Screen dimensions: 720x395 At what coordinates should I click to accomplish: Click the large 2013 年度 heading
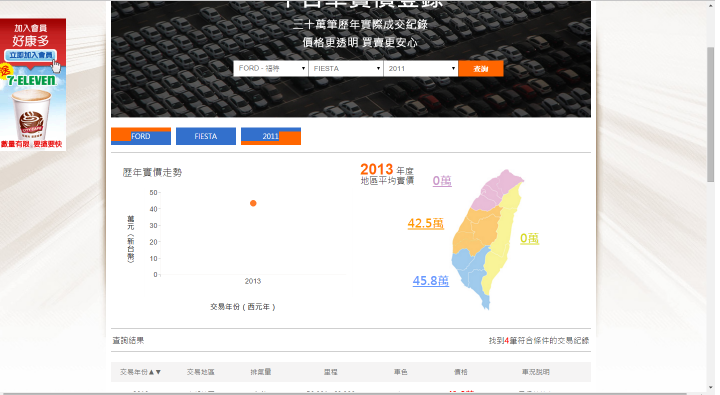coord(387,169)
